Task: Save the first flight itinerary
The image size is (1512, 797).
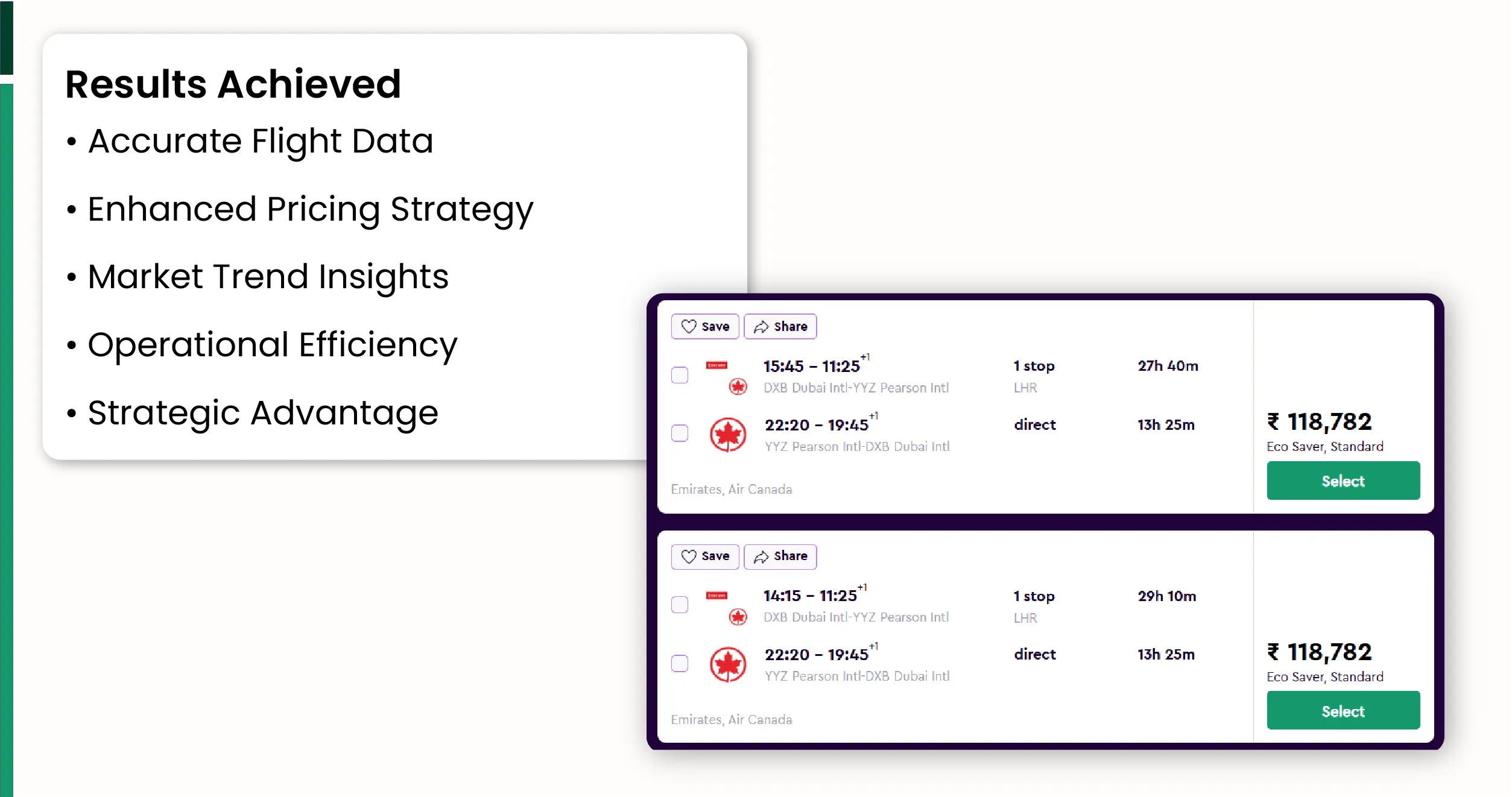Action: coord(704,326)
